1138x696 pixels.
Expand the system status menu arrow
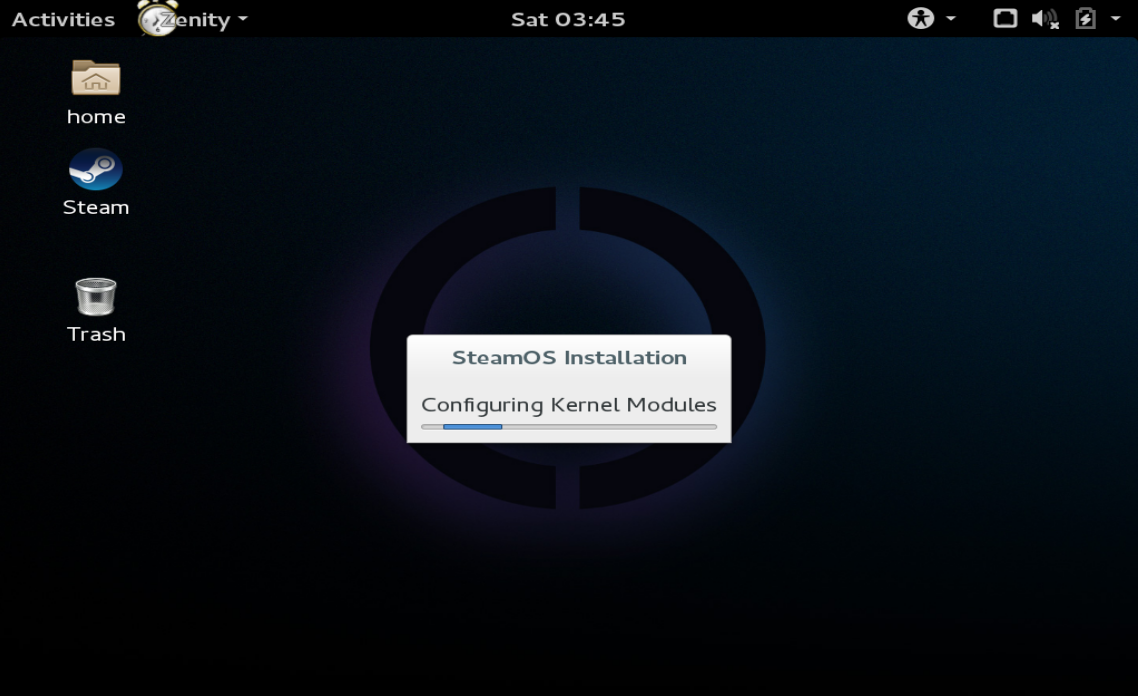(x=1116, y=19)
